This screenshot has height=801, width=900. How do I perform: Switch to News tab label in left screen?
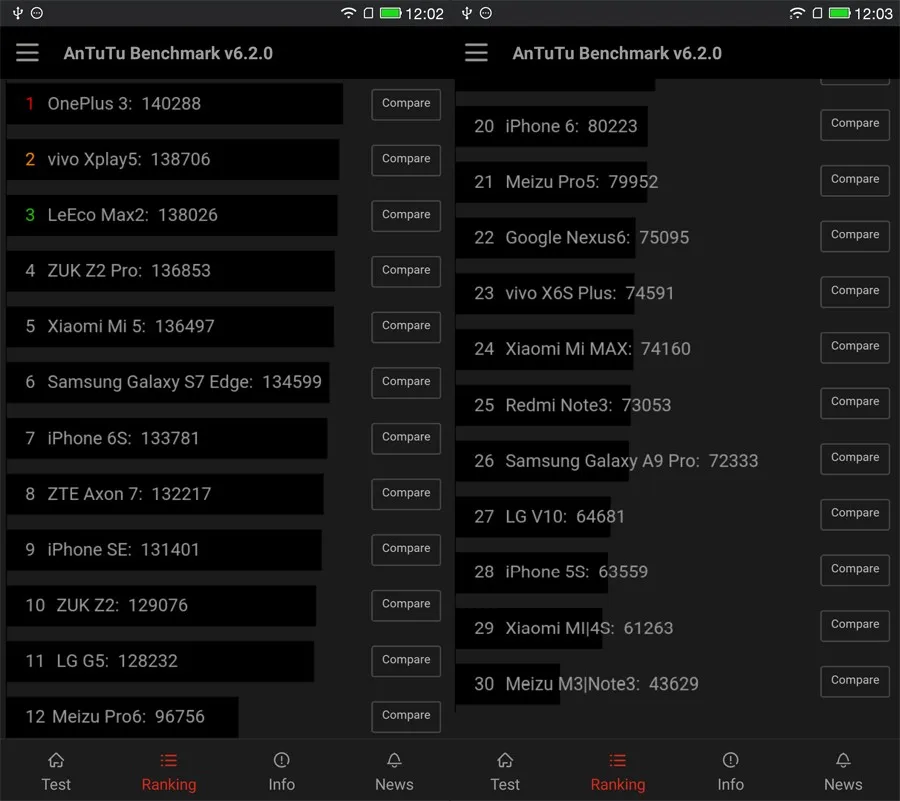(394, 784)
